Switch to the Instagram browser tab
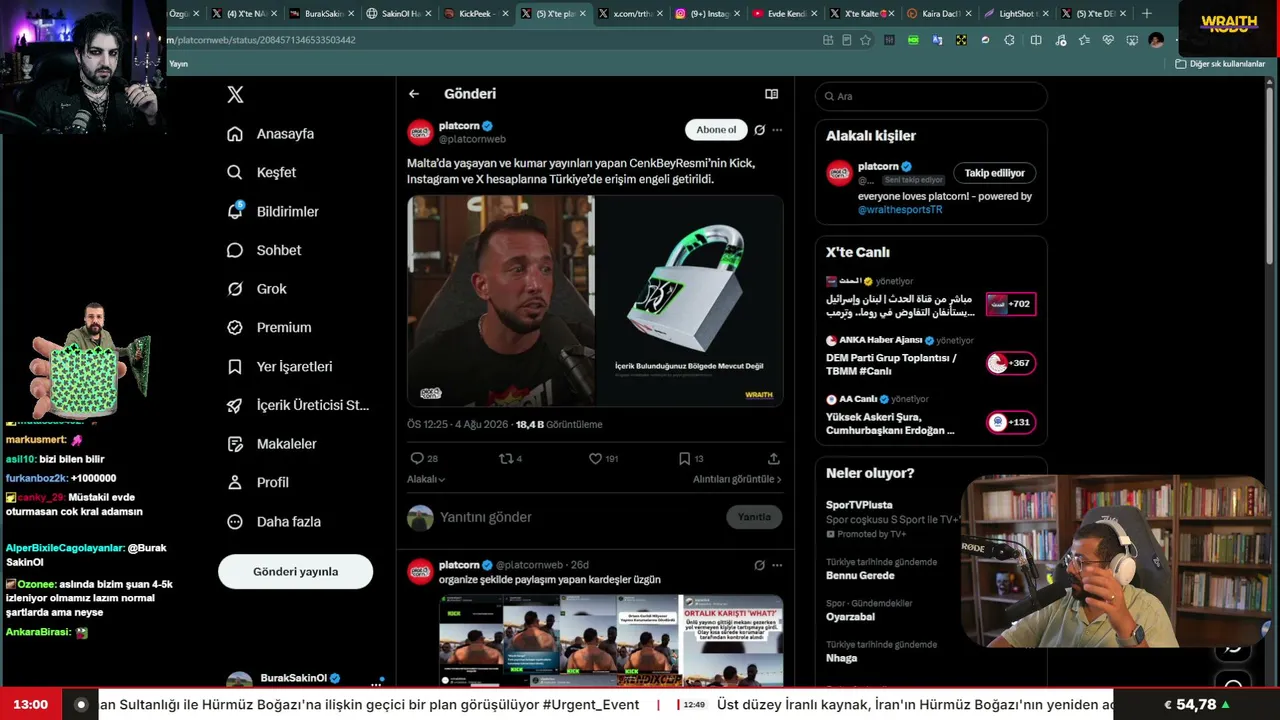The width and height of the screenshot is (1280, 720). [707, 14]
